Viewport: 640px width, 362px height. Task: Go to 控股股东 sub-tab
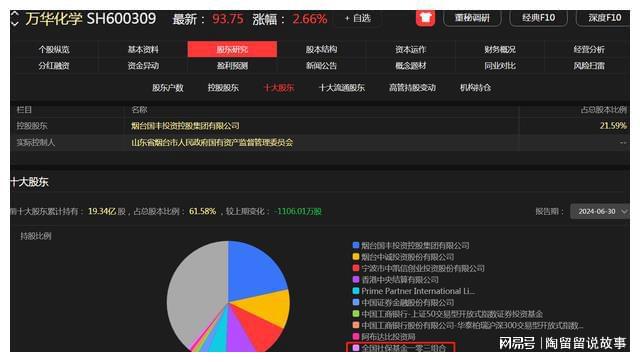223,88
